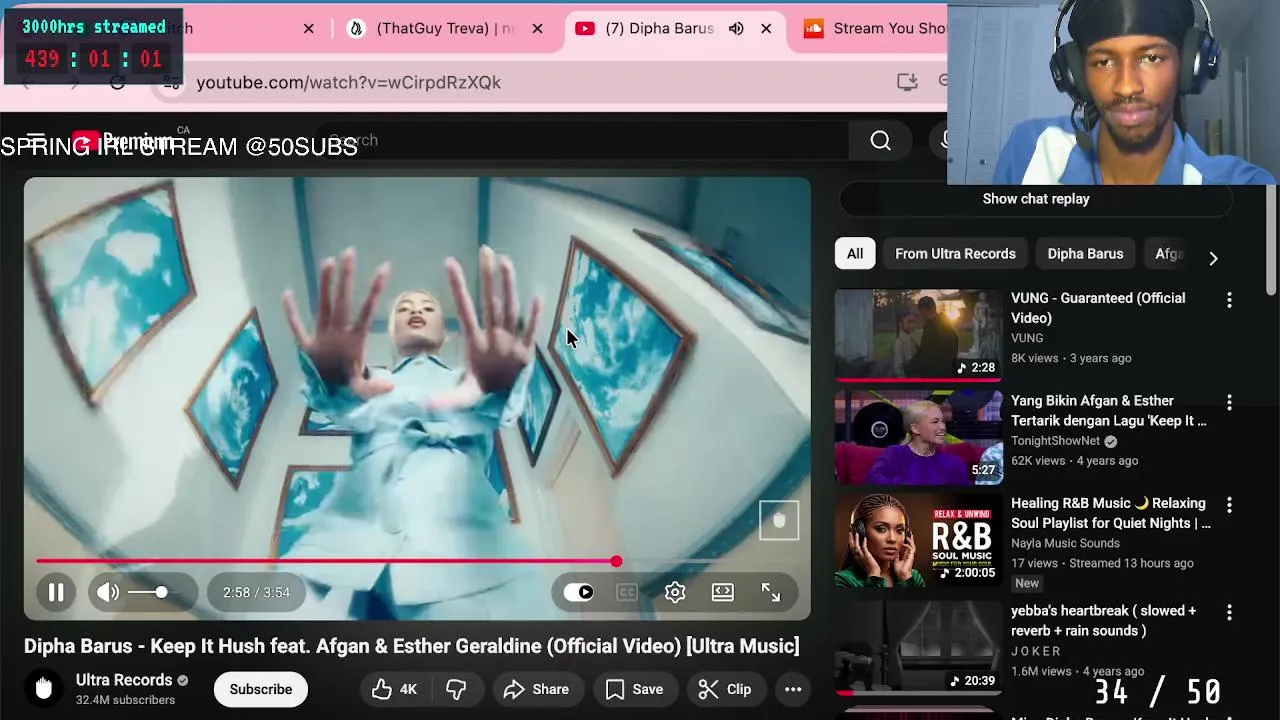Open options for Healing R&B Music video

pyautogui.click(x=1229, y=505)
